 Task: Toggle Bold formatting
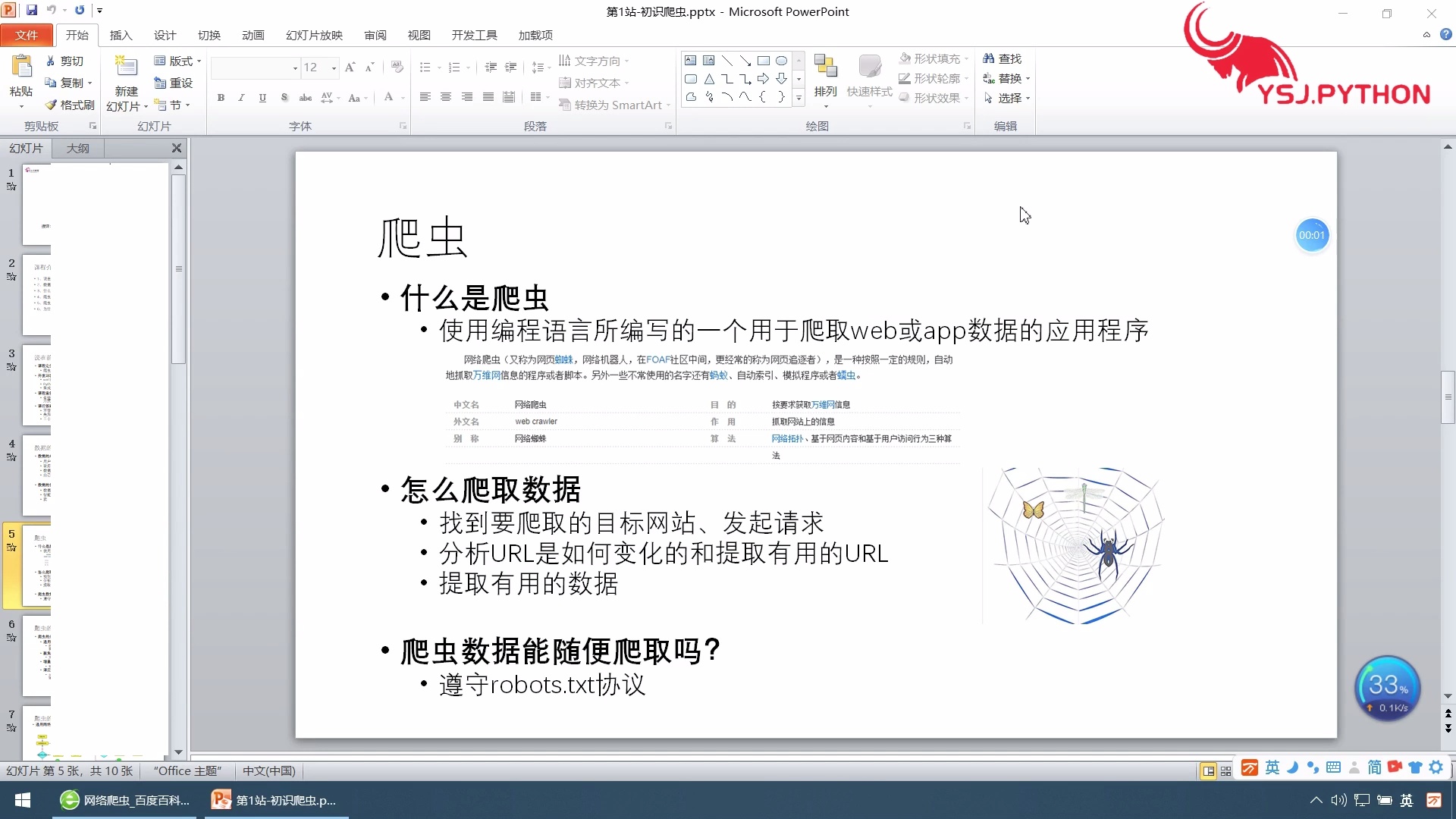[221, 97]
